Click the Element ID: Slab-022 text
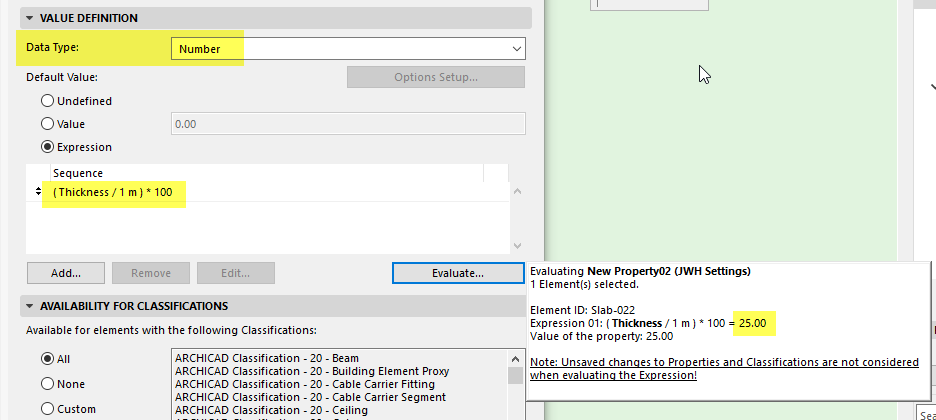The image size is (936, 420). point(583,310)
